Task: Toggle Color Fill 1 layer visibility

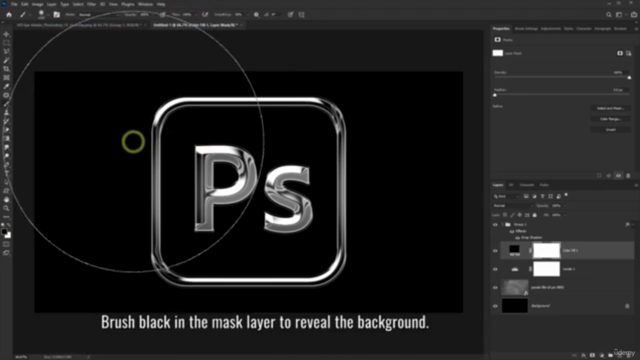Action: 495,251
